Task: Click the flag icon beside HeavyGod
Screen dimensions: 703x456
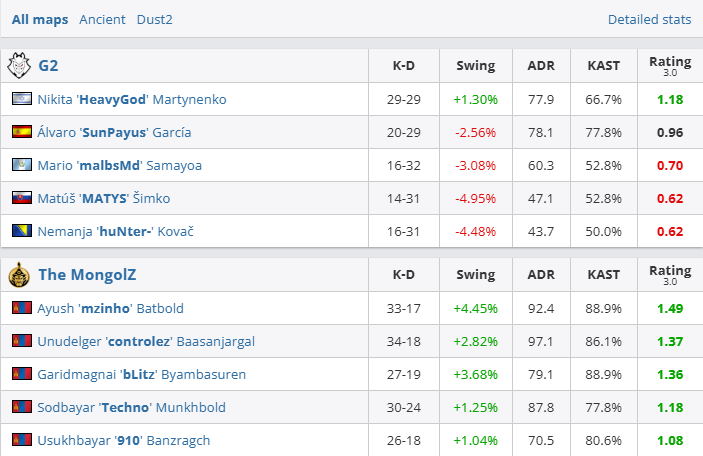Action: (21, 99)
